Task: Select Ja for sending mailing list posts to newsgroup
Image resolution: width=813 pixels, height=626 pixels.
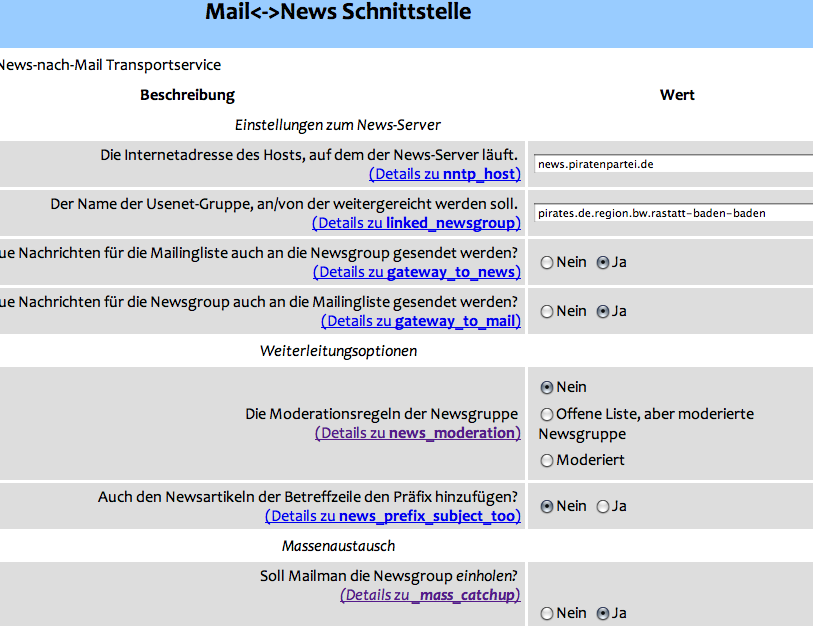Action: coord(602,263)
